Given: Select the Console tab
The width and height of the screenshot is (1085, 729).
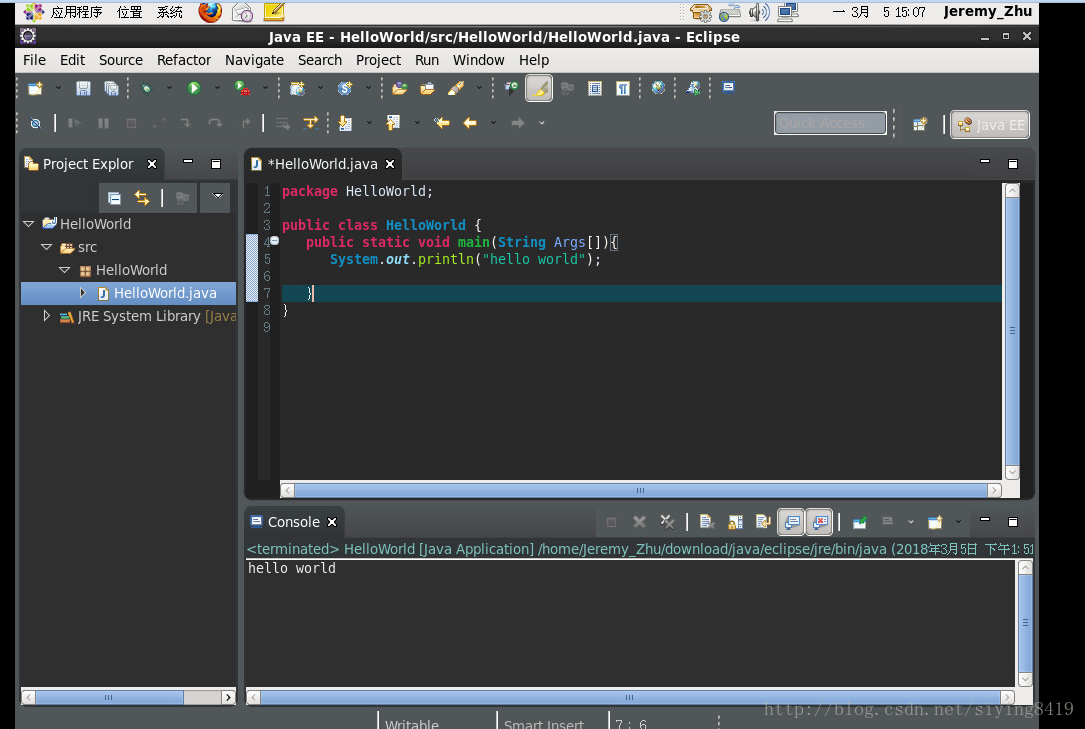Looking at the screenshot, I should [293, 522].
